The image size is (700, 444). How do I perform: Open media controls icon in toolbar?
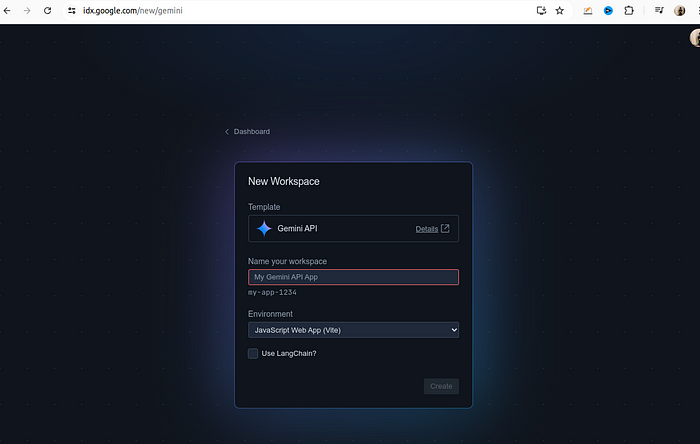[659, 11]
